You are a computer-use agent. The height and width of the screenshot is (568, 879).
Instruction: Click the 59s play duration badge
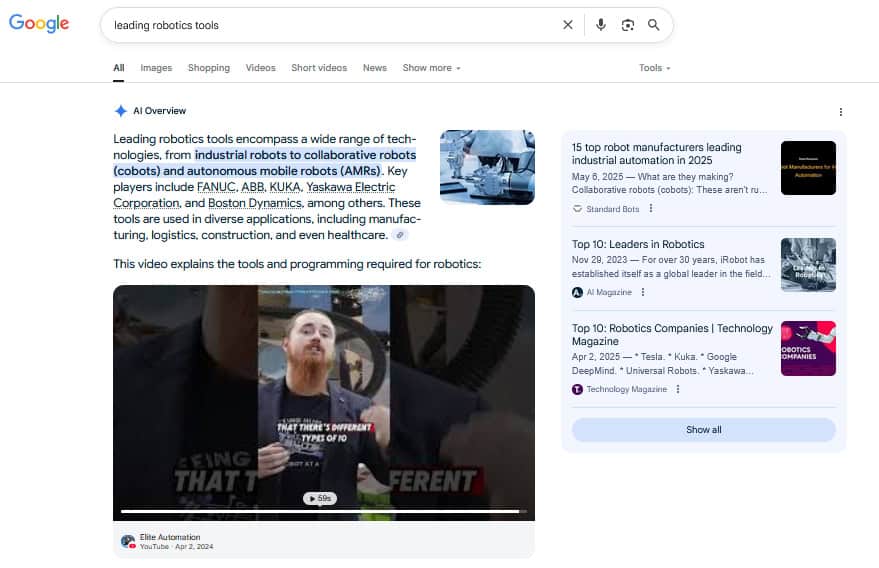tap(320, 498)
